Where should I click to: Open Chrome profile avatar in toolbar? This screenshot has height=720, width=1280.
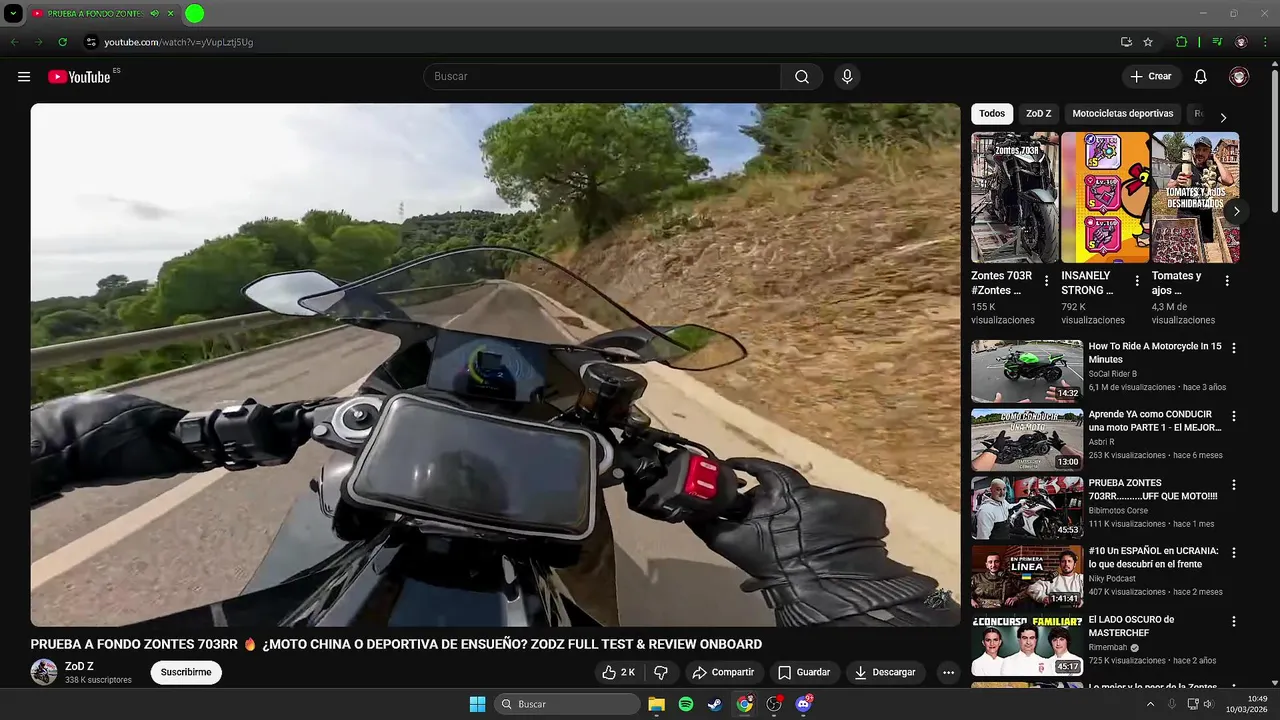click(x=1242, y=42)
